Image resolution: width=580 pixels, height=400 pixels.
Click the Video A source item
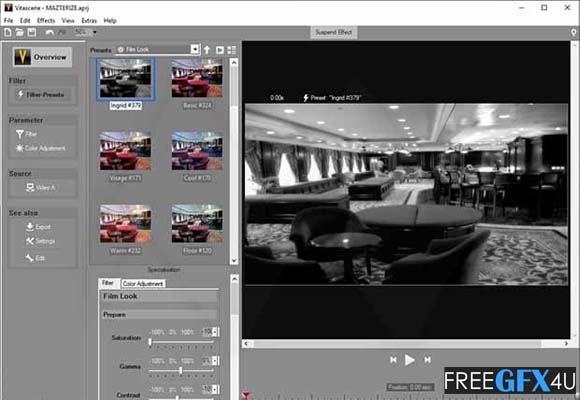pos(41,188)
